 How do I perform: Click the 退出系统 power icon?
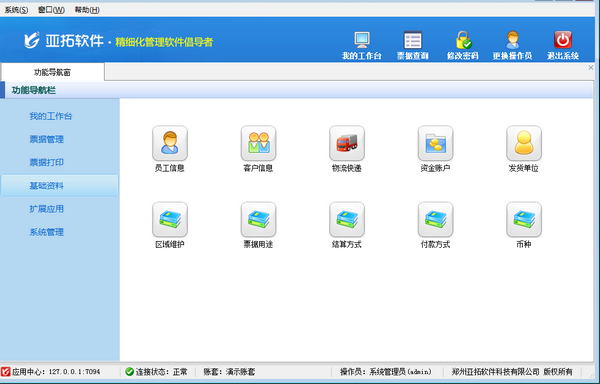(563, 40)
